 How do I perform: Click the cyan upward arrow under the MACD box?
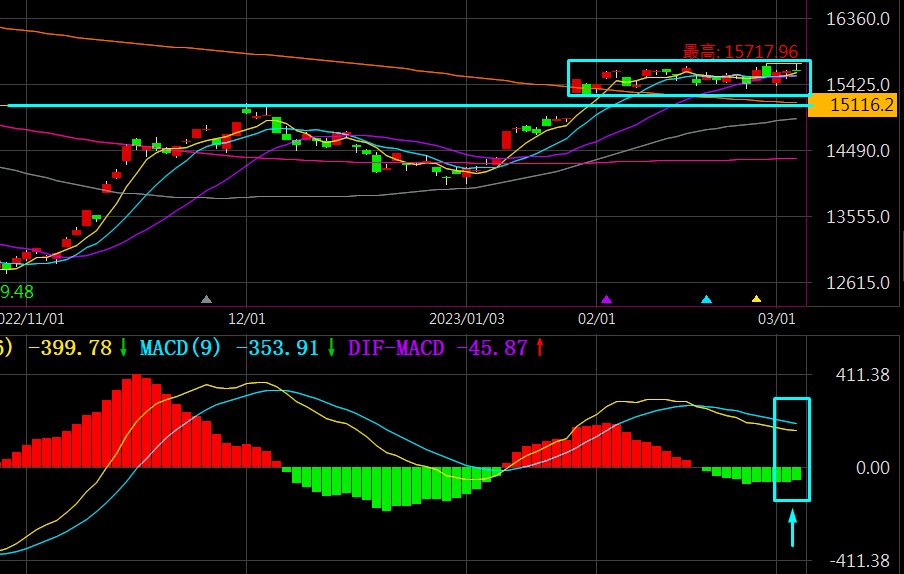coord(792,528)
